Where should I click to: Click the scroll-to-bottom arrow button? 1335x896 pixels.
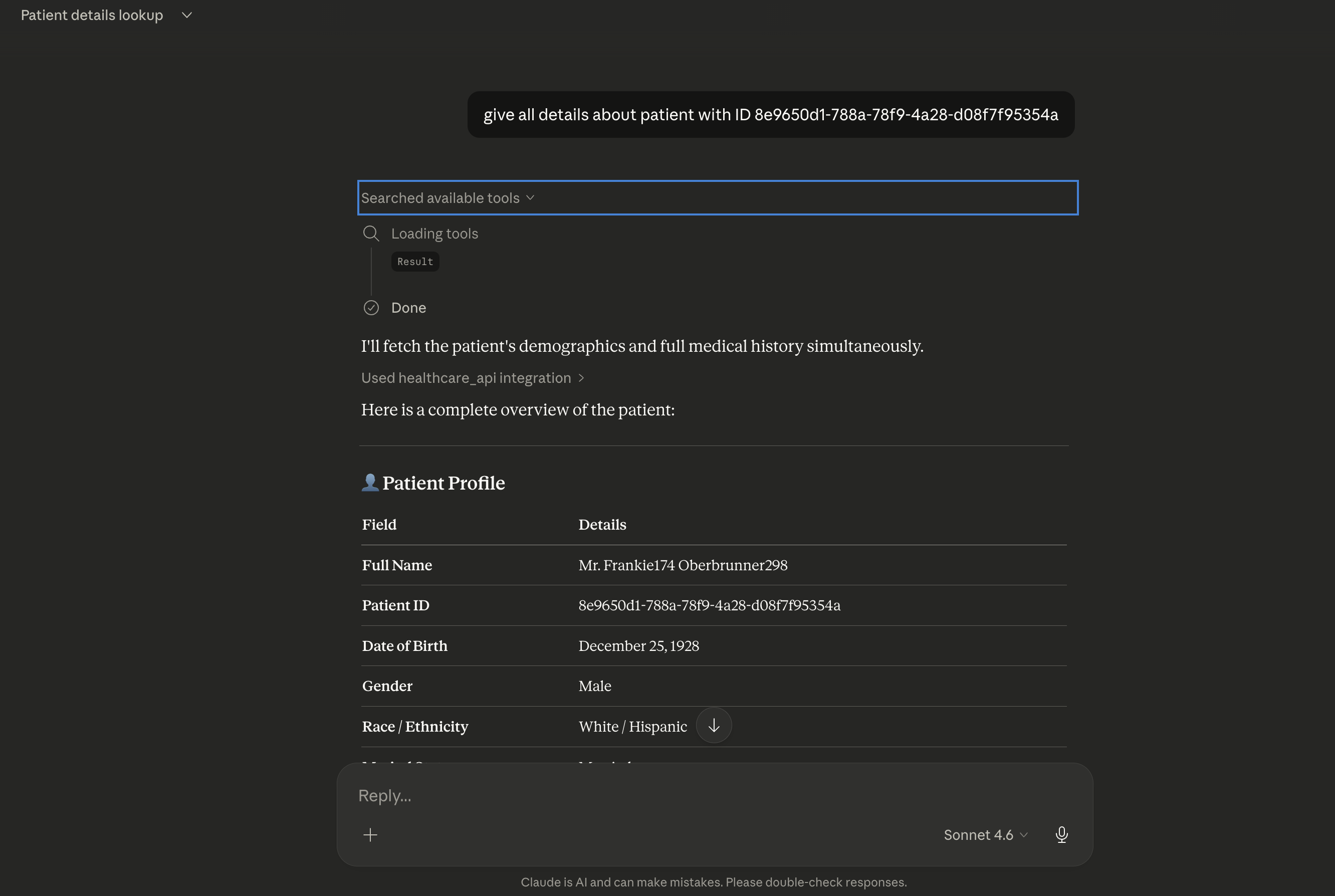click(713, 726)
